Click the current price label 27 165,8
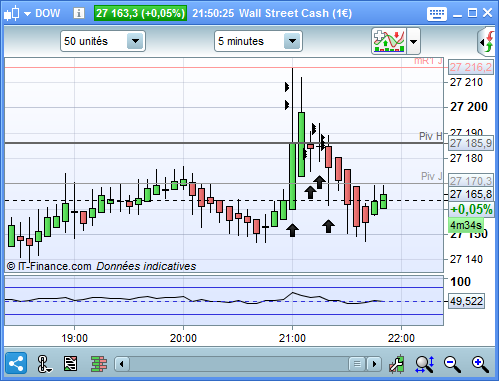The height and width of the screenshot is (381, 499). pos(471,194)
